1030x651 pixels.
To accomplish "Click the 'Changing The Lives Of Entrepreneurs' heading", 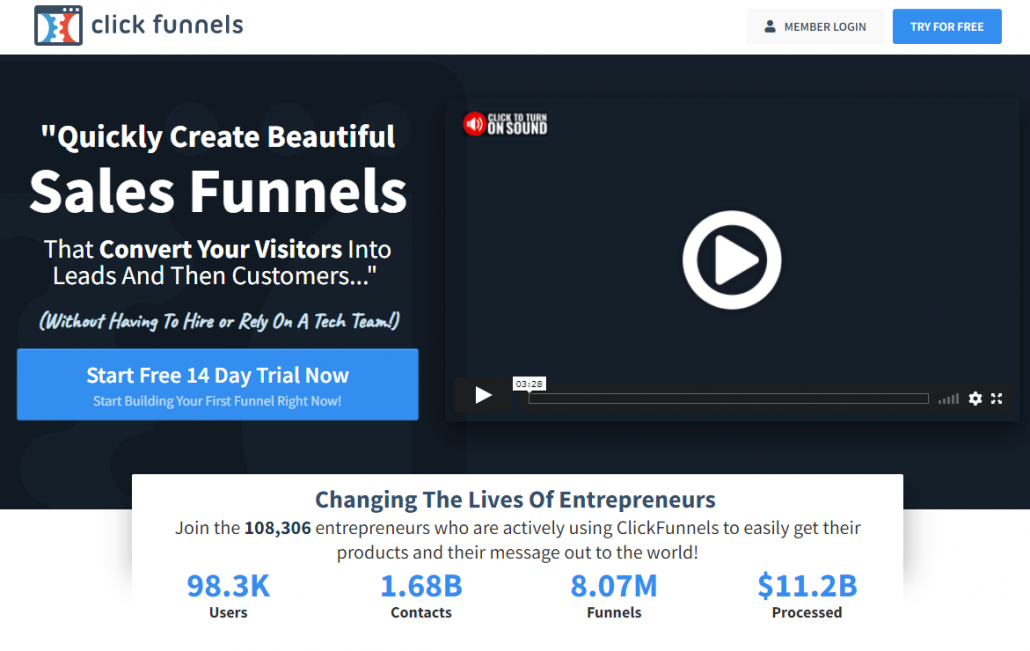I will pyautogui.click(x=516, y=499).
